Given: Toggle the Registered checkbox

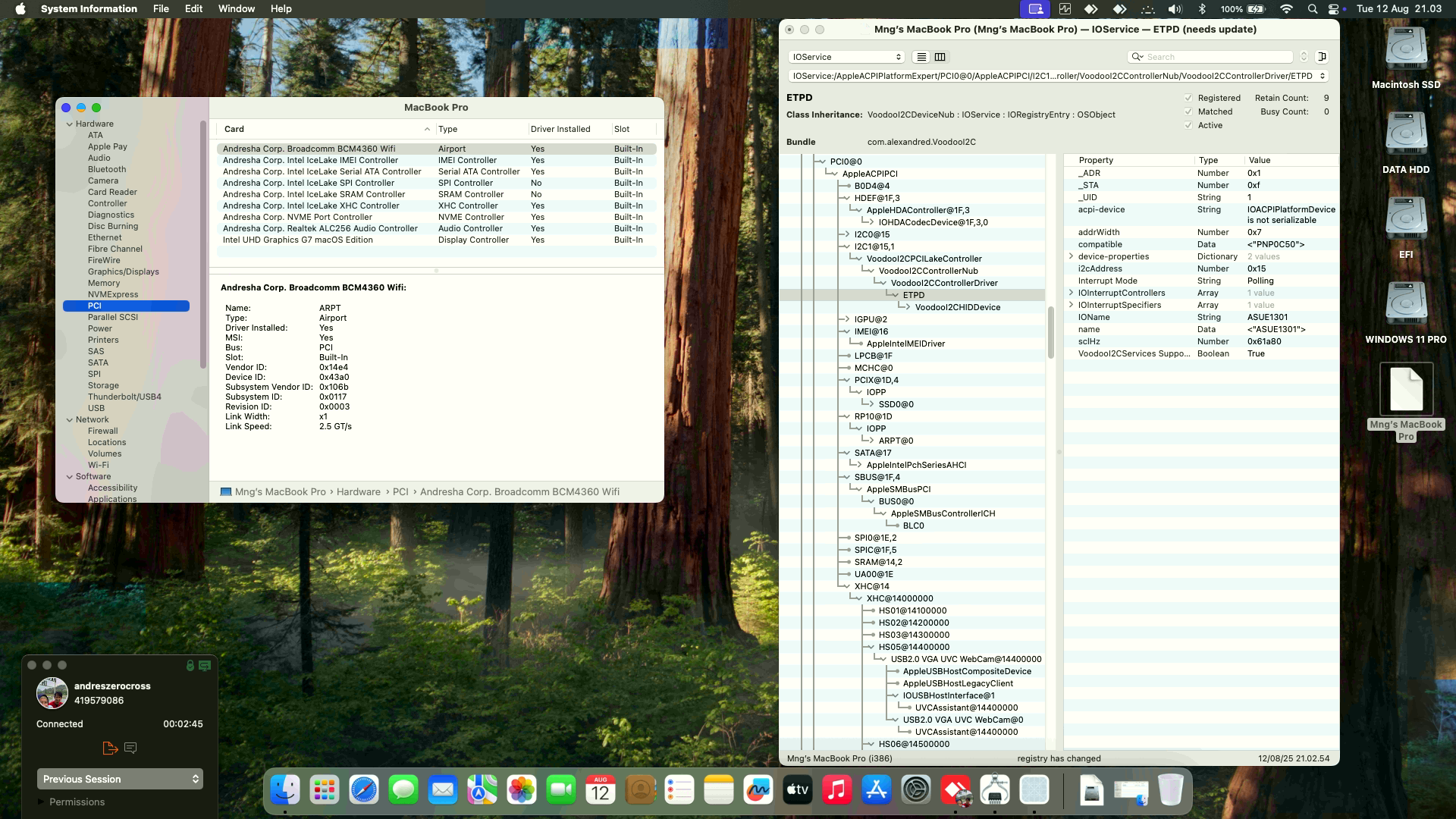Looking at the screenshot, I should (1188, 98).
